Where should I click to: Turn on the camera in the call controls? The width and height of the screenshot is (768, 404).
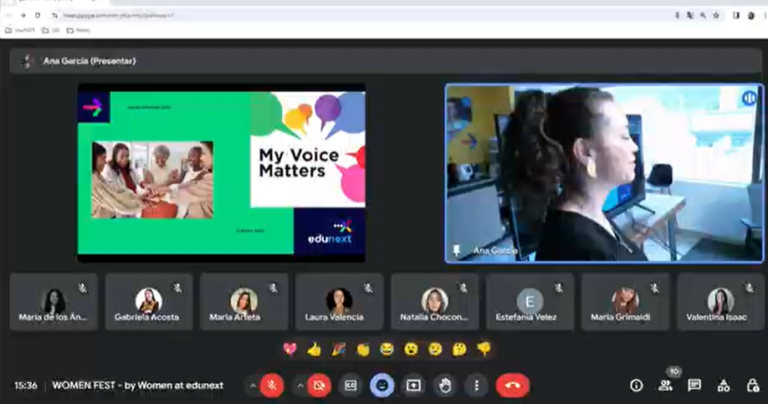319,386
